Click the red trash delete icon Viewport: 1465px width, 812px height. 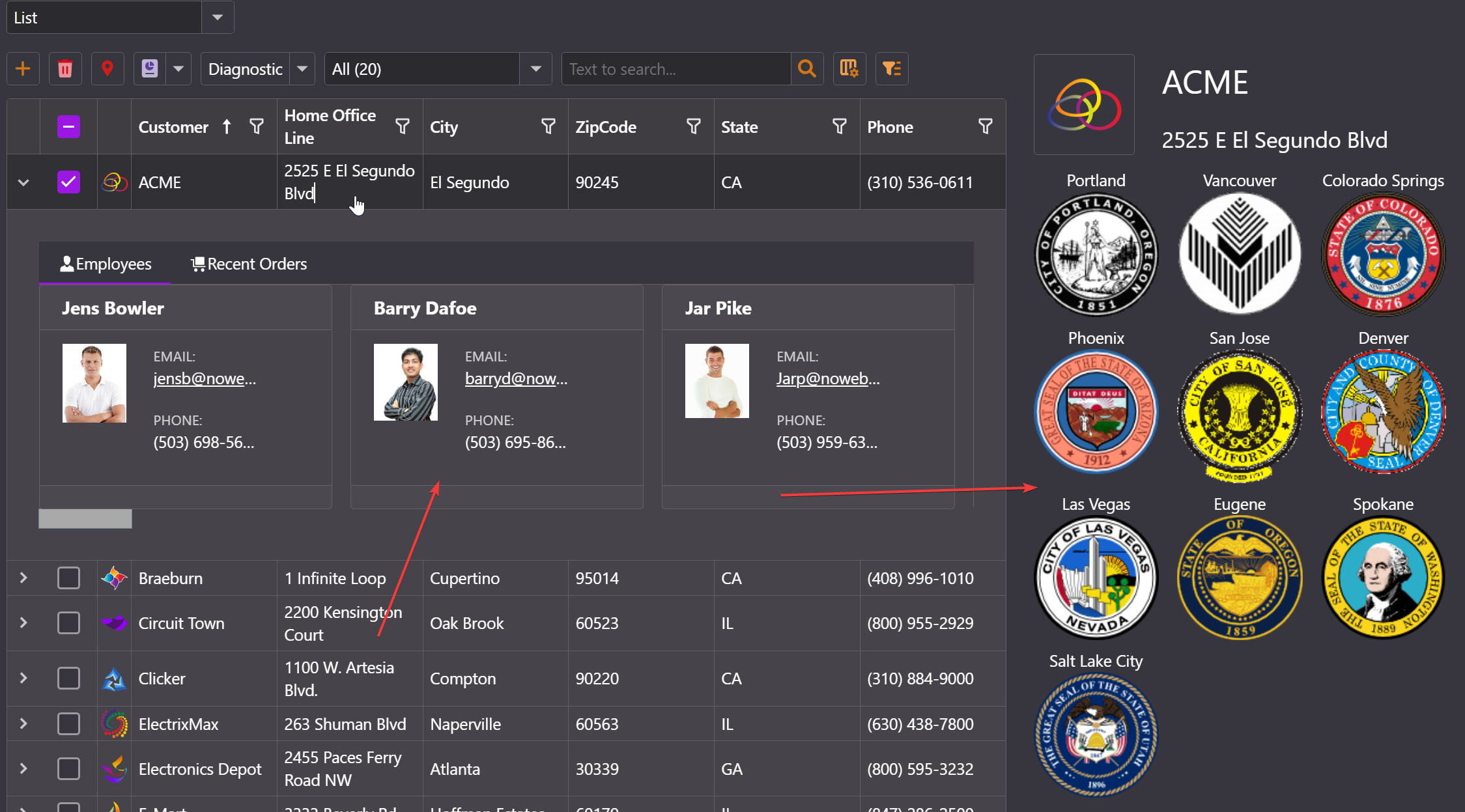point(65,69)
